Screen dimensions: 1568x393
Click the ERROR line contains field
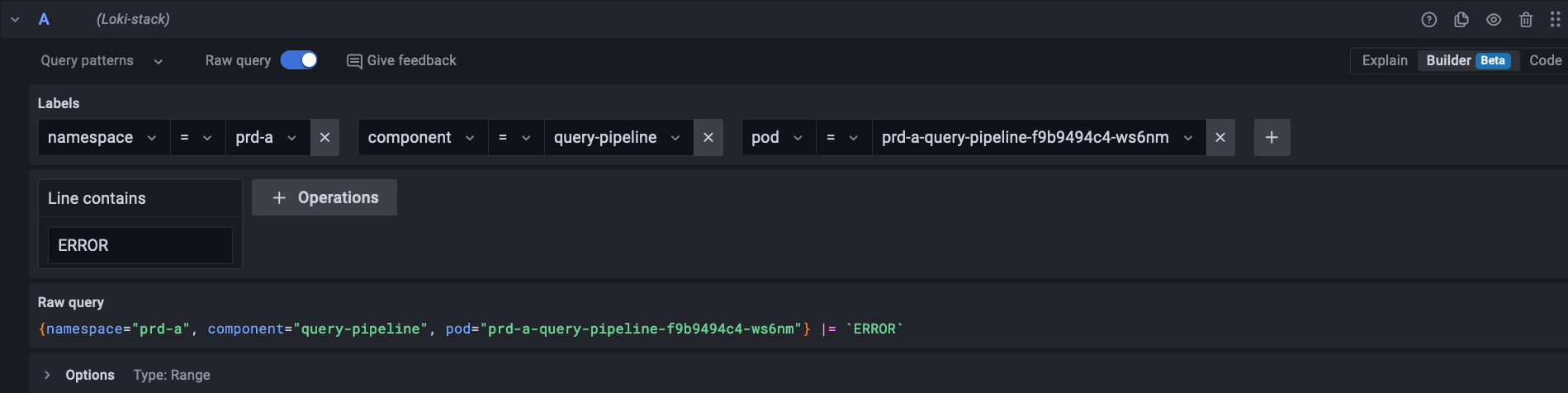140,245
